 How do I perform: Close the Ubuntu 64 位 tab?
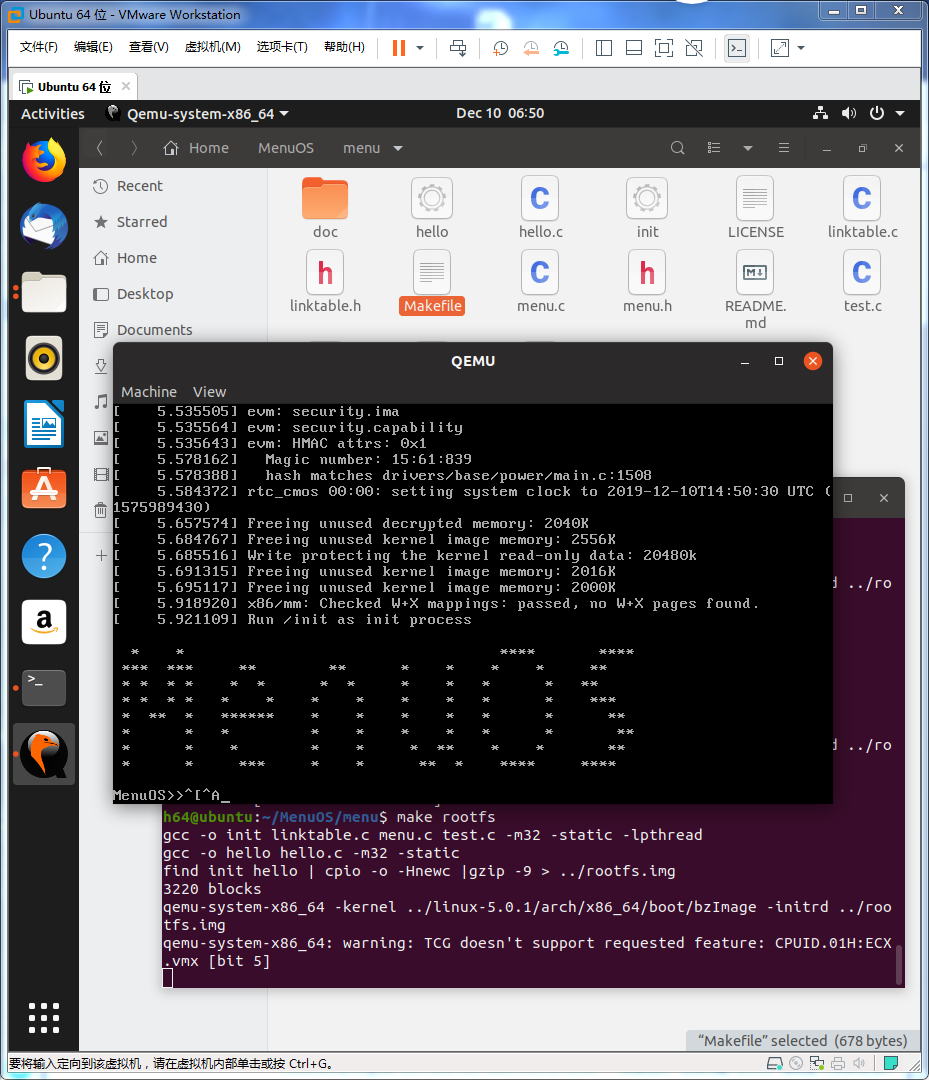coord(126,86)
